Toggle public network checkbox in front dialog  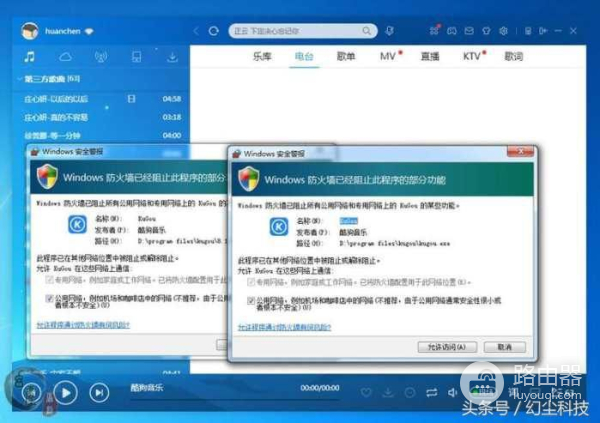click(x=251, y=301)
